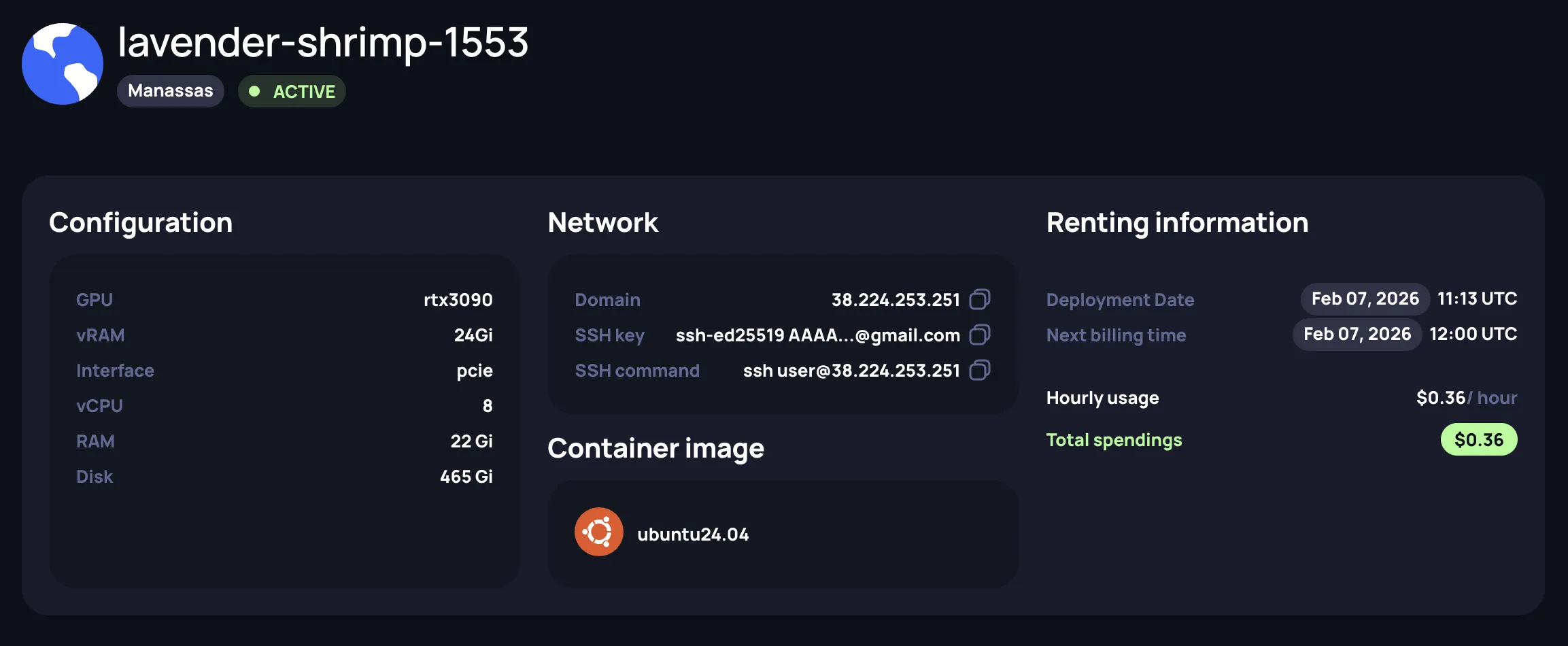
Task: Expand the Deployment Date Feb 07, 2026 chip
Action: [1364, 299]
